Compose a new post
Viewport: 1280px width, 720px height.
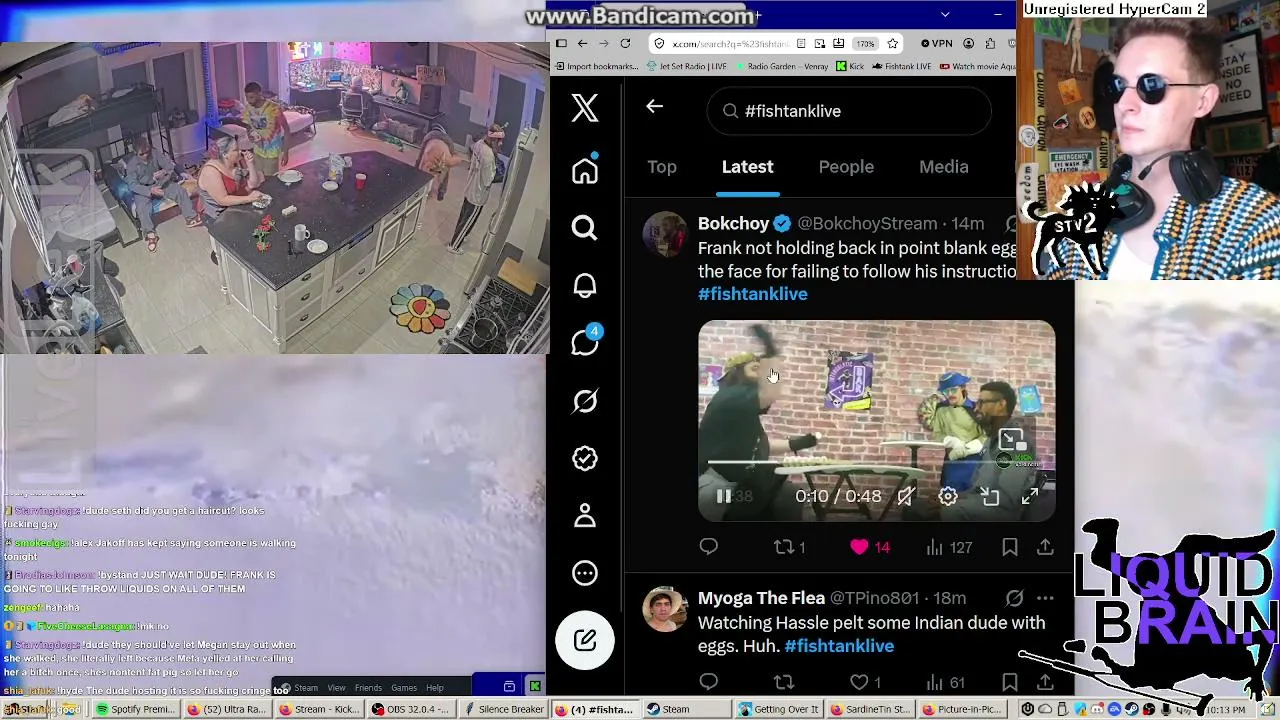(x=585, y=640)
